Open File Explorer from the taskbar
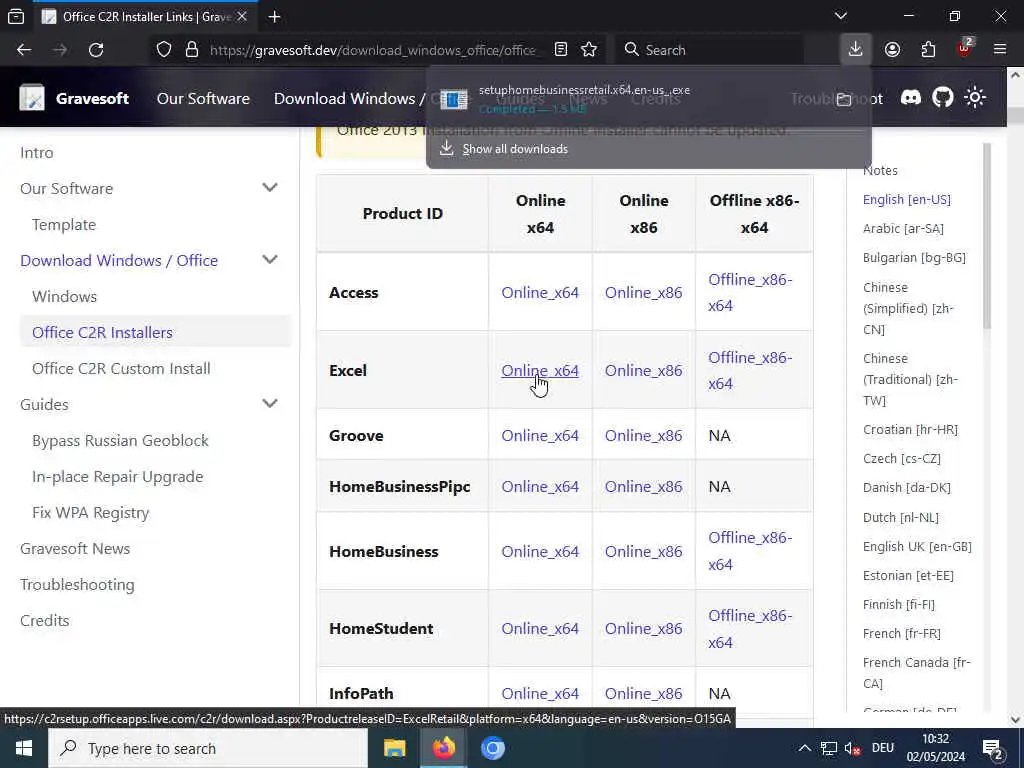The width and height of the screenshot is (1024, 768). [394, 748]
